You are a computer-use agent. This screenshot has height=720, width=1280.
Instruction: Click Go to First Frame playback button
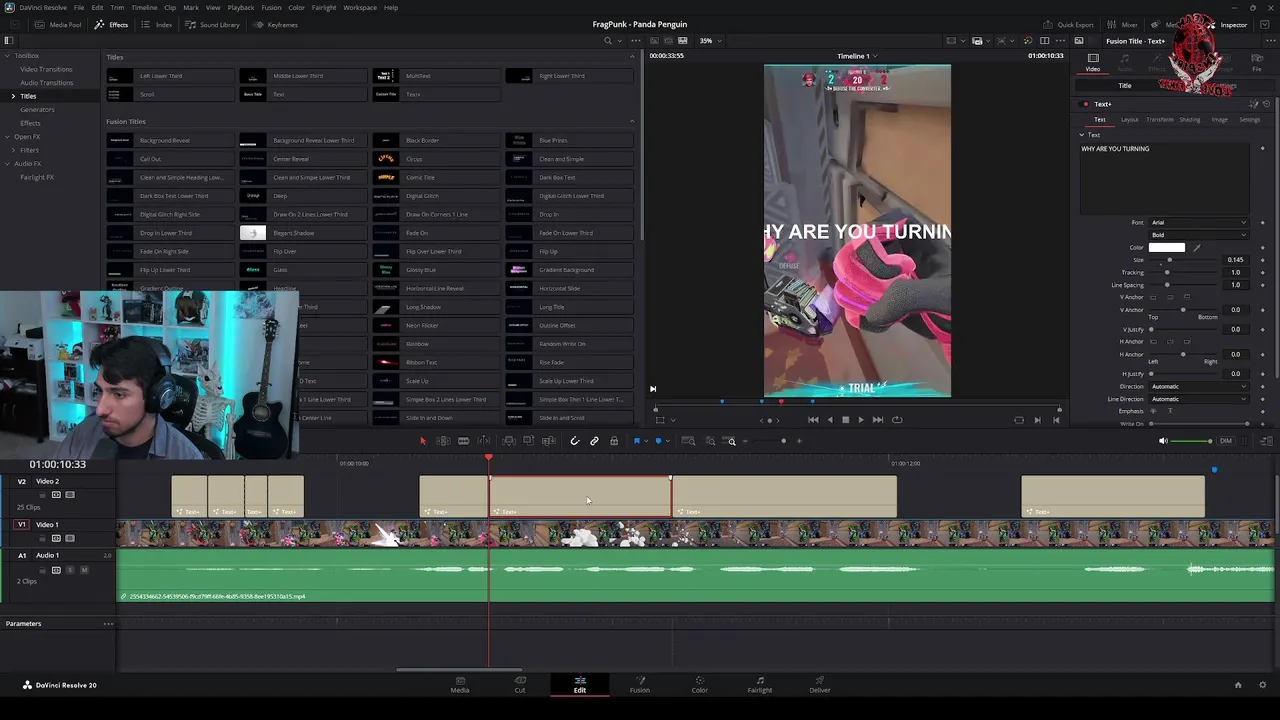pos(813,420)
